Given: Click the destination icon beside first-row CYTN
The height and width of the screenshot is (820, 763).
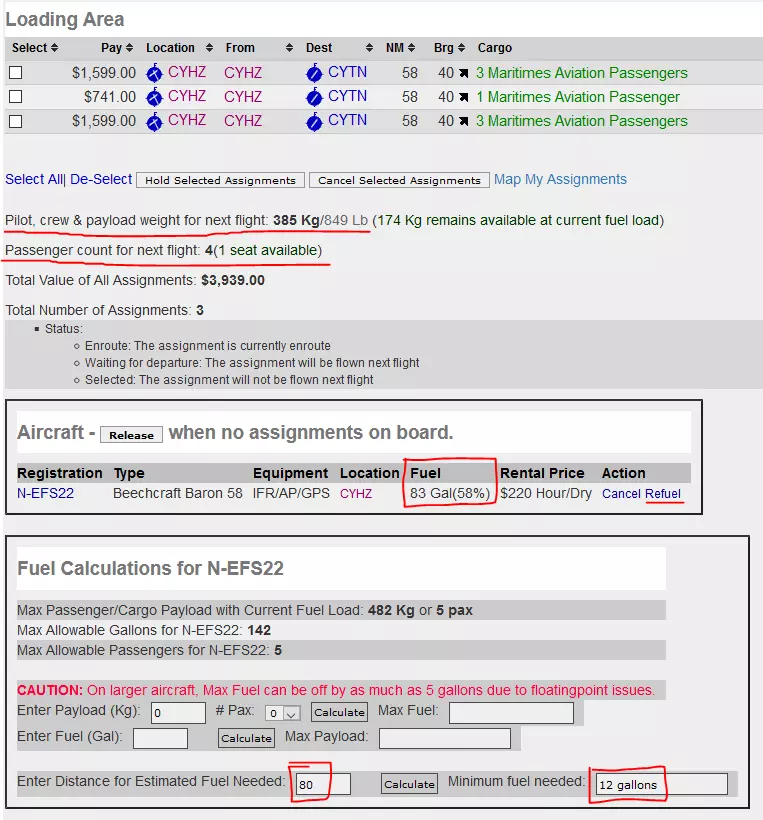Looking at the screenshot, I should coord(314,73).
